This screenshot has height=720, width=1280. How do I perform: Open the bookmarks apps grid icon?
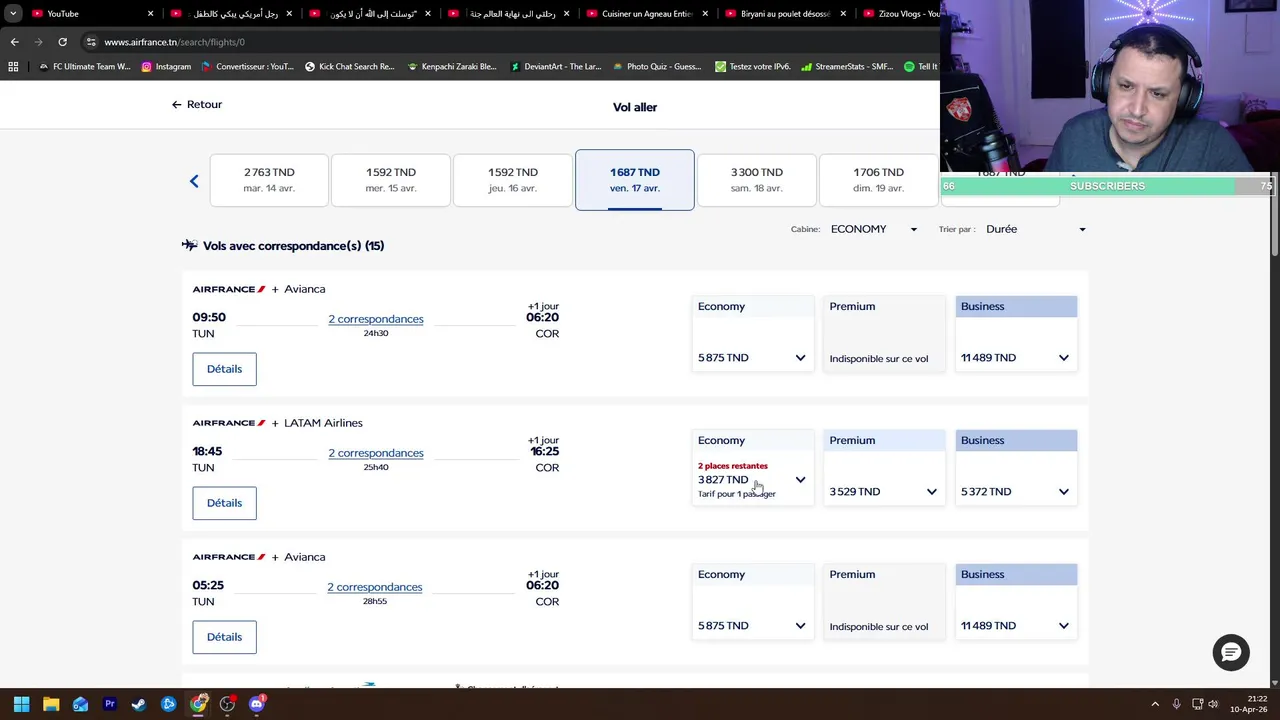(13, 66)
